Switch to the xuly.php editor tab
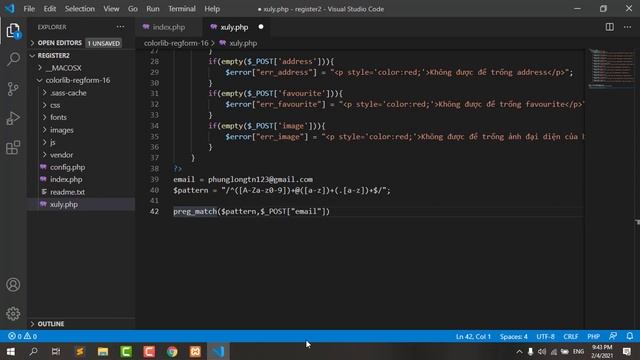Viewport: 640px width, 360px height. [235, 27]
